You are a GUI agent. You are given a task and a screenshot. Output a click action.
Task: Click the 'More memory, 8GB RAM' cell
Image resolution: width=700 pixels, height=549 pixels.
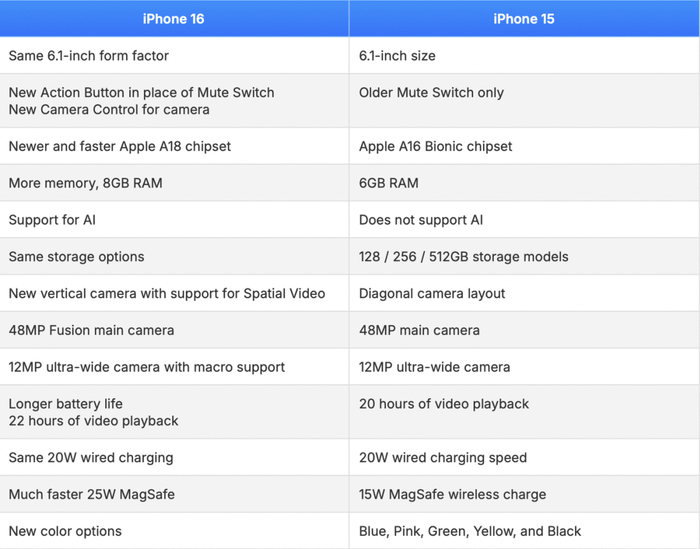tap(85, 183)
